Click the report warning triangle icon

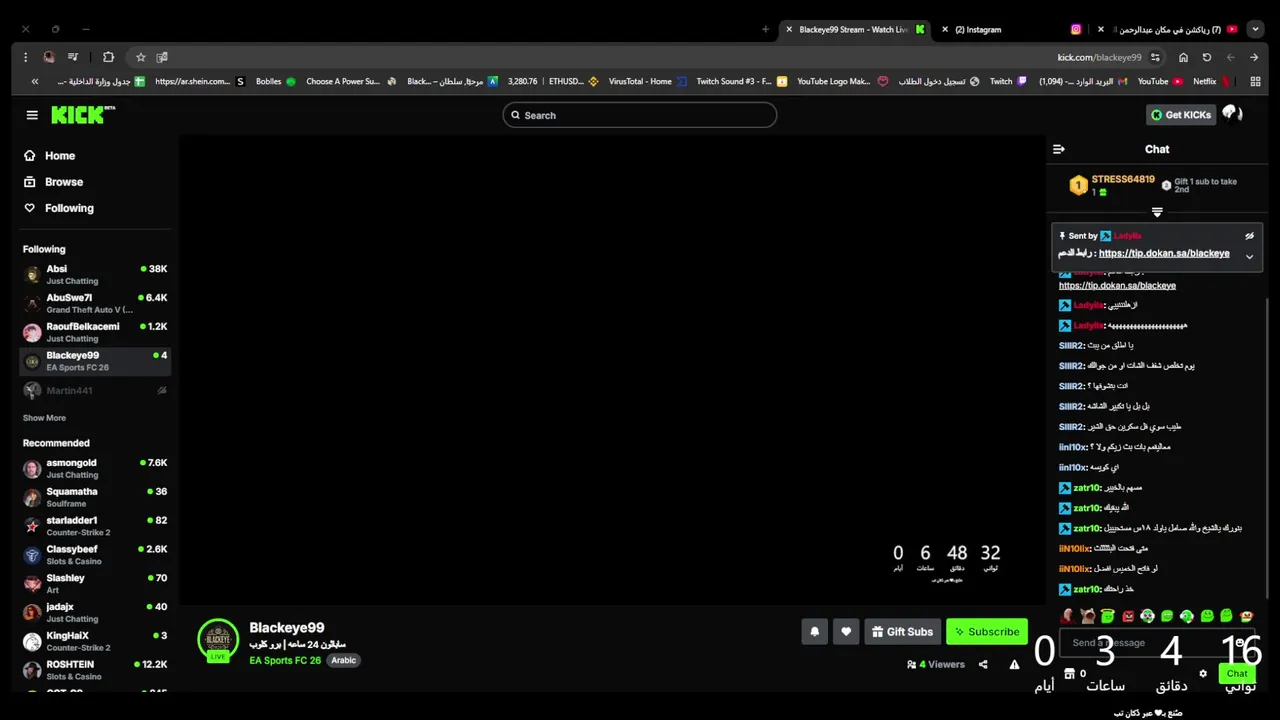(x=1014, y=664)
